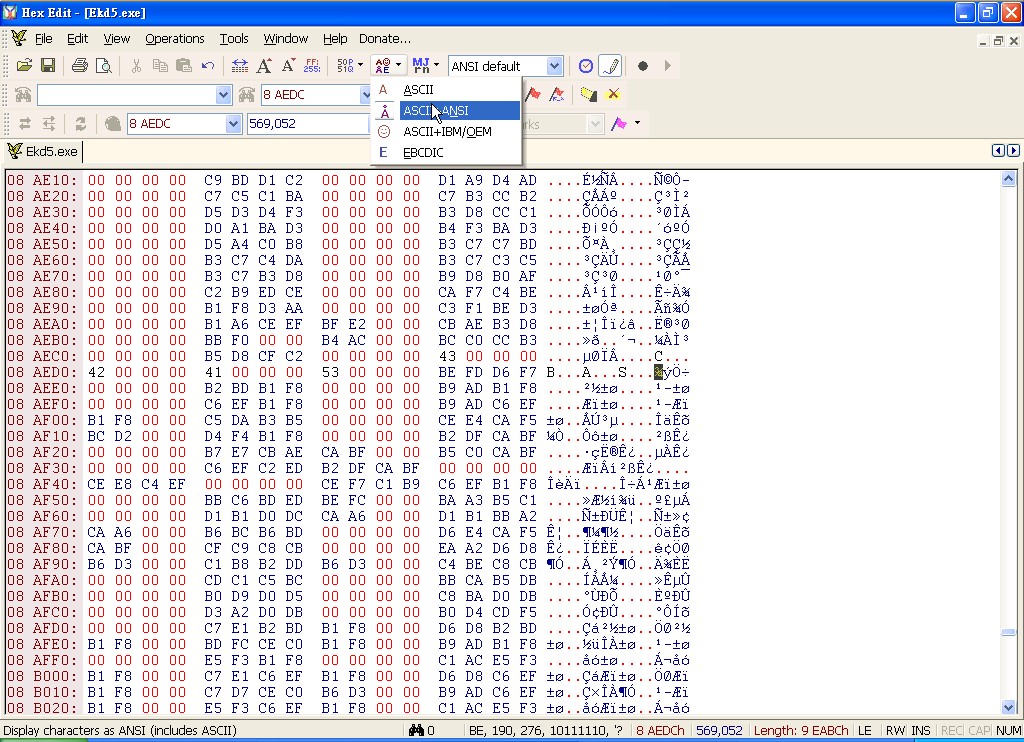Open the Help menu
Image resolution: width=1024 pixels, height=742 pixels.
click(x=335, y=39)
